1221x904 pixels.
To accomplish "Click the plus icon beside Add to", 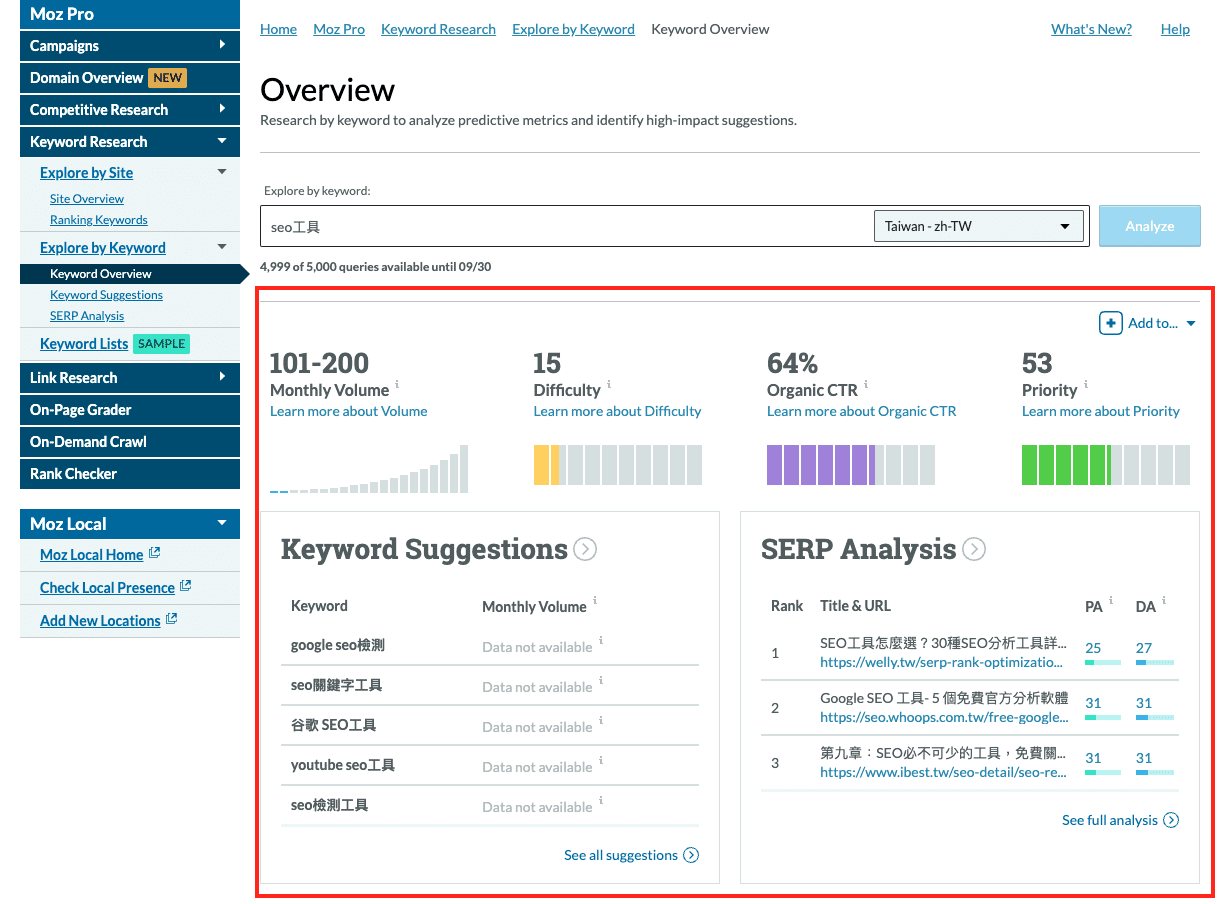I will pyautogui.click(x=1110, y=323).
